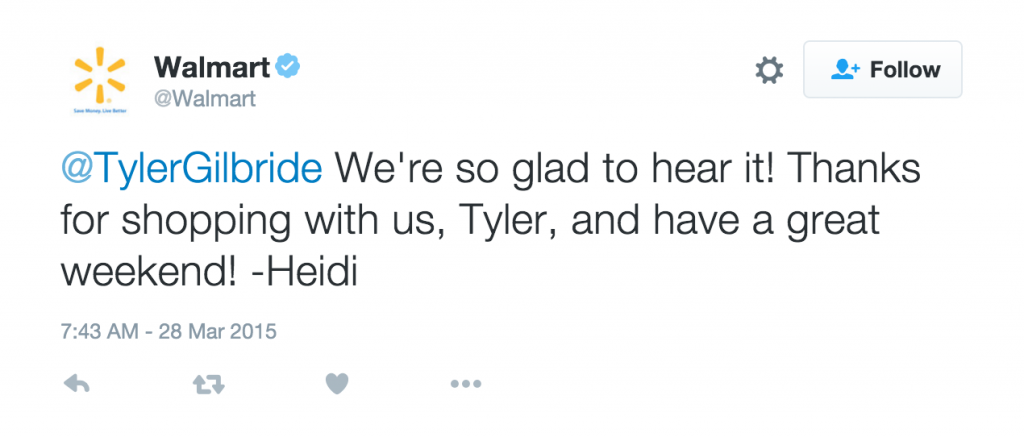
Task: Retweet this Walmart tweet
Action: (206, 383)
